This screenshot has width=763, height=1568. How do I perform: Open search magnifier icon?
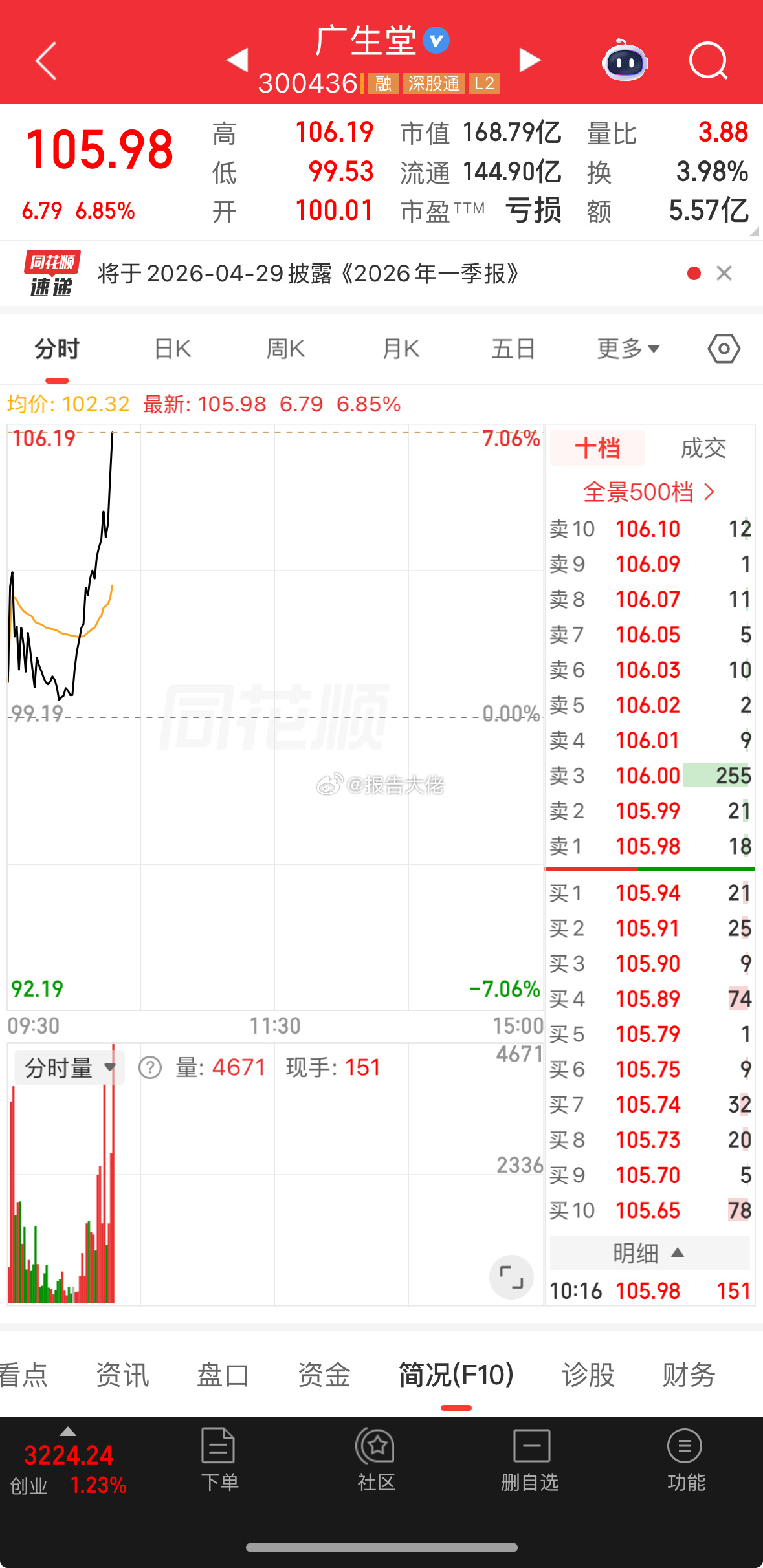(709, 61)
